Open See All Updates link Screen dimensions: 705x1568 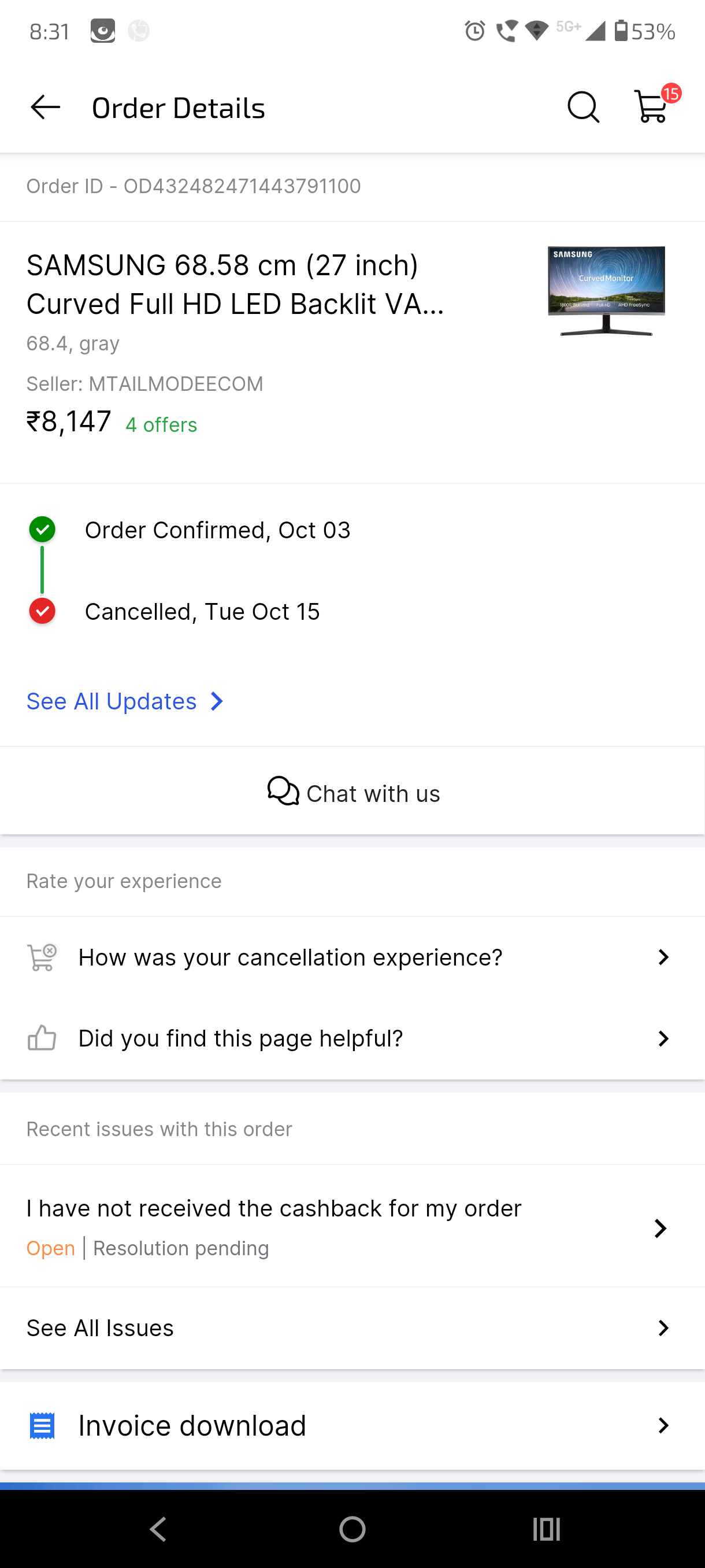click(125, 701)
